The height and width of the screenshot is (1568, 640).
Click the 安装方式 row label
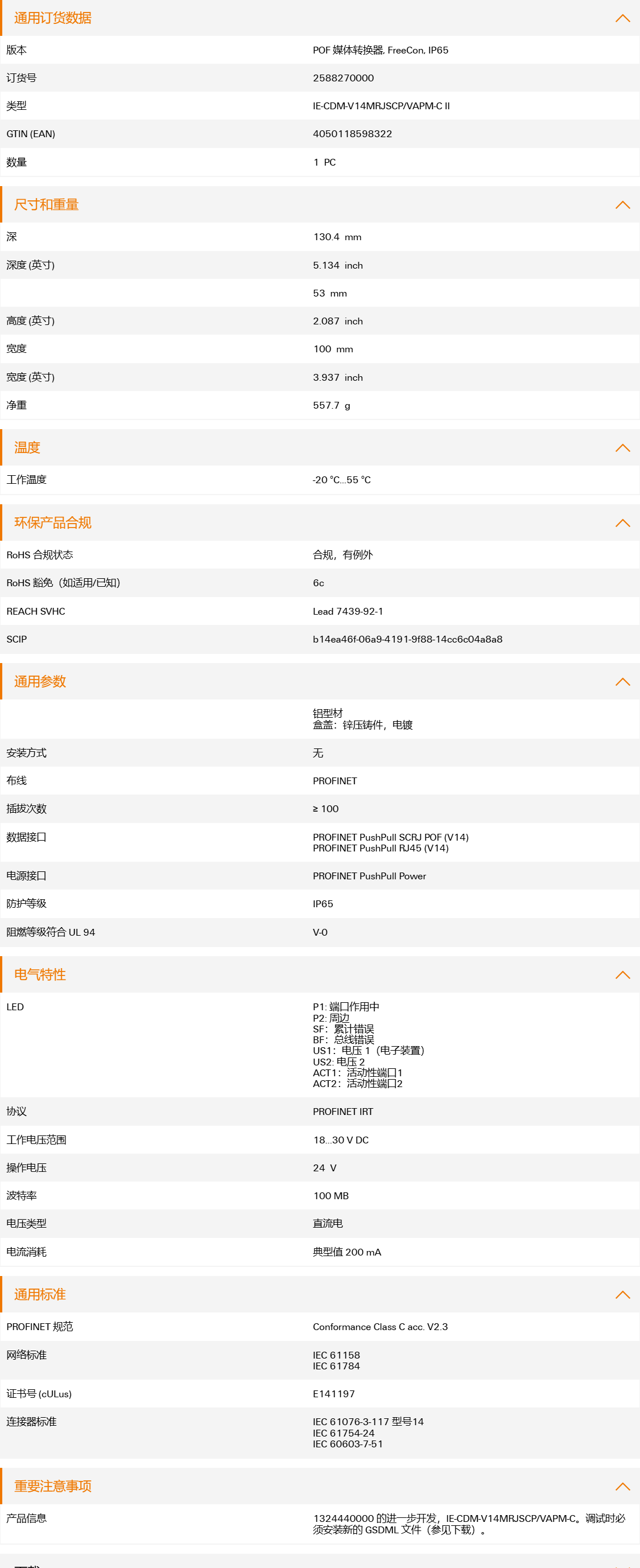click(x=26, y=753)
